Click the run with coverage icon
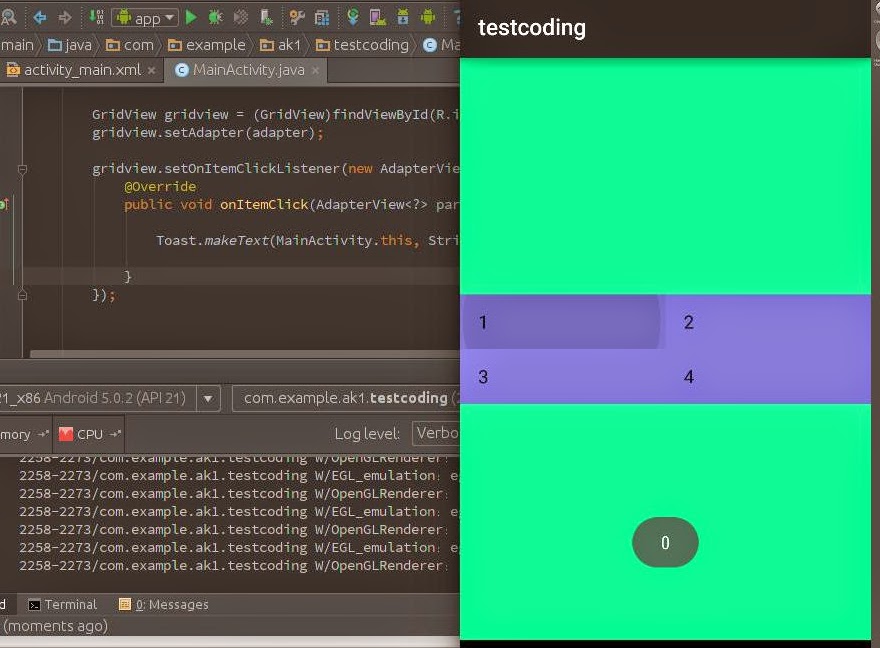This screenshot has height=648, width=880. point(240,17)
